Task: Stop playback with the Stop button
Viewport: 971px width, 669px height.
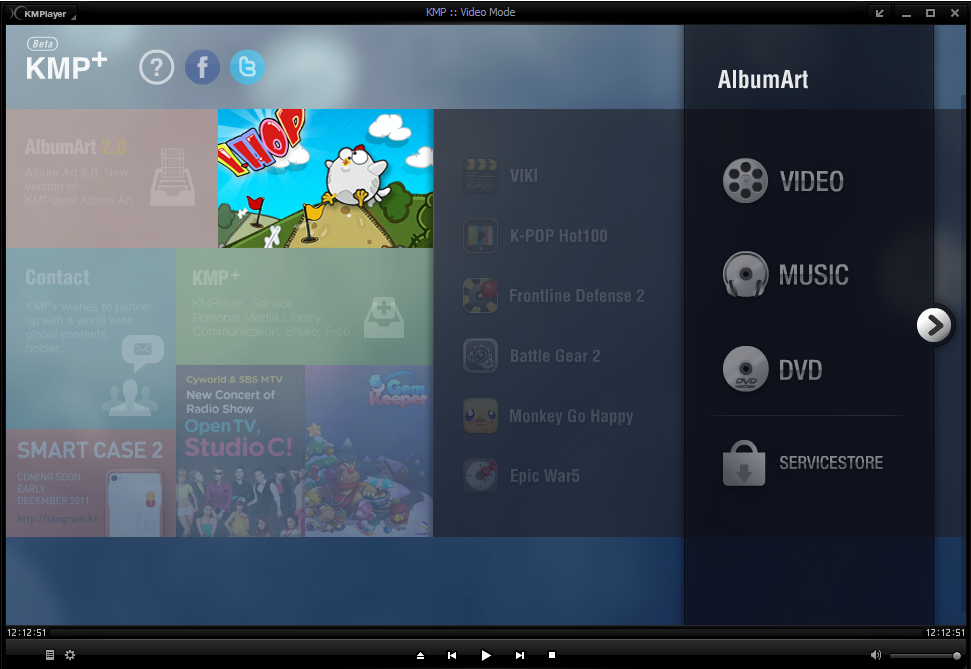Action: 552,655
